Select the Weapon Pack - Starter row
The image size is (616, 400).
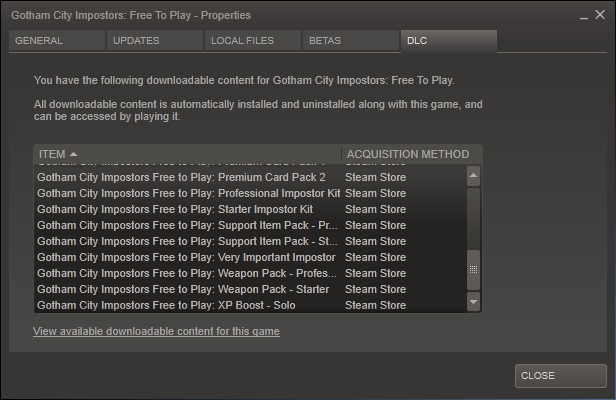pyautogui.click(x=250, y=289)
